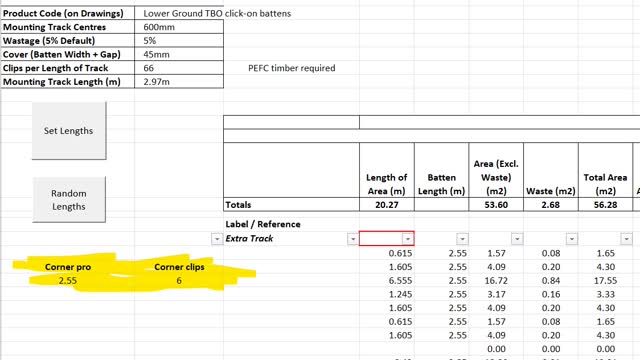Image resolution: width=640 pixels, height=360 pixels.
Task: Select the '20.27' total length cell
Action: [x=387, y=204]
